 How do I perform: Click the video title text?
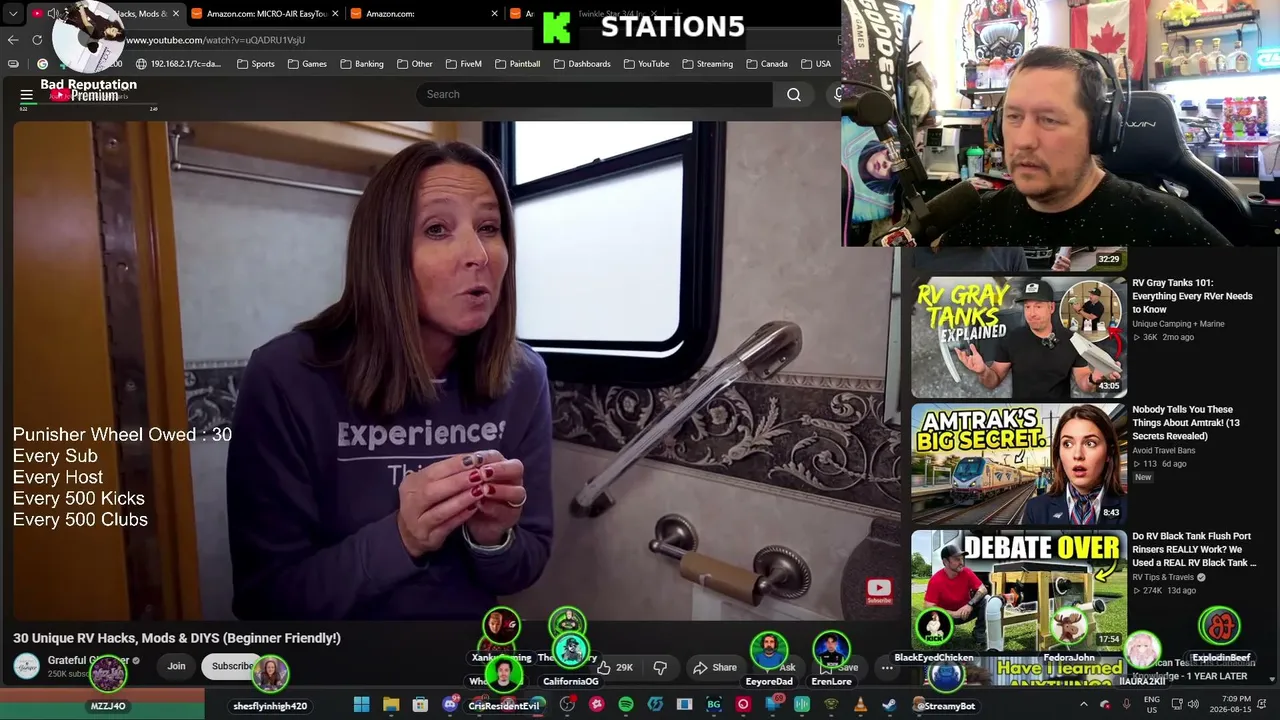click(177, 638)
